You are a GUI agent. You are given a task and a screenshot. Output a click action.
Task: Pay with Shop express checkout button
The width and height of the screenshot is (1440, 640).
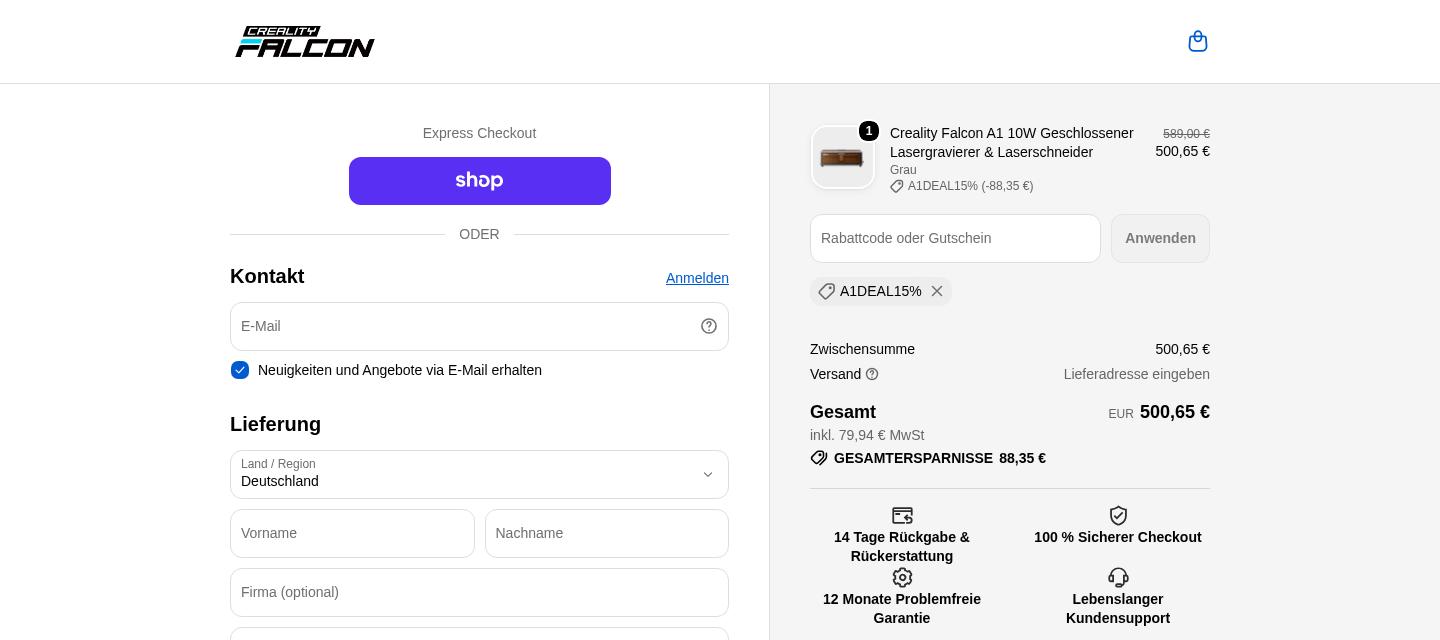click(480, 181)
